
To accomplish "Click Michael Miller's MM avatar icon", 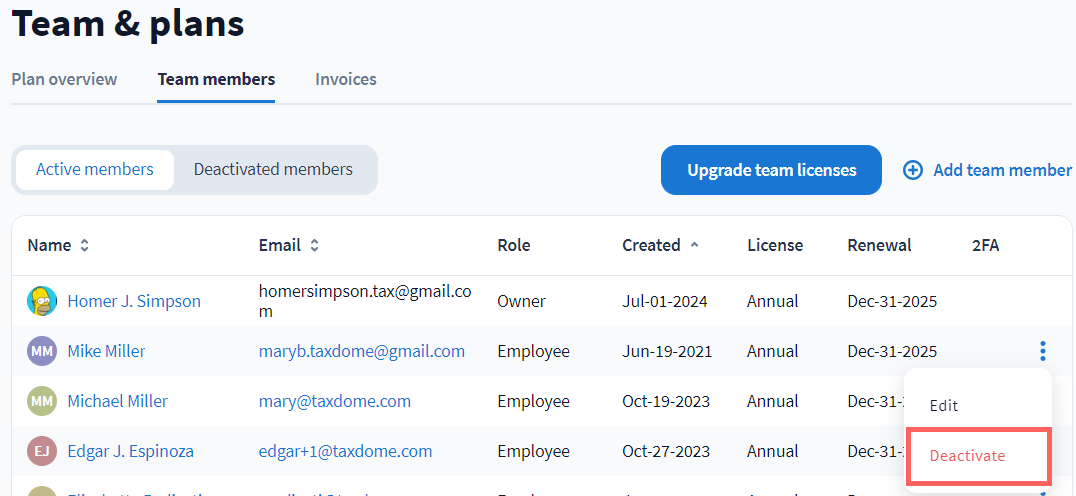I will click(x=42, y=401).
